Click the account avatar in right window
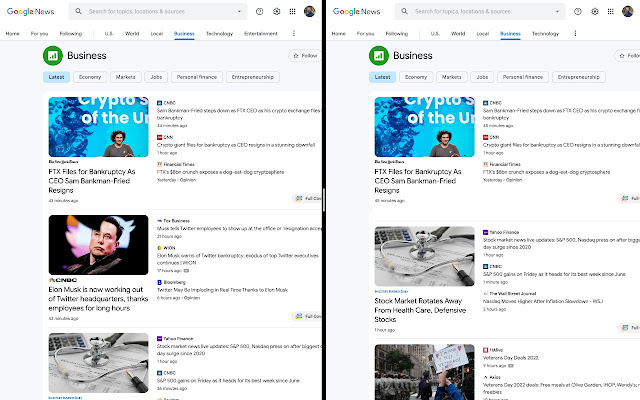This screenshot has width=640, height=400. coord(627,11)
